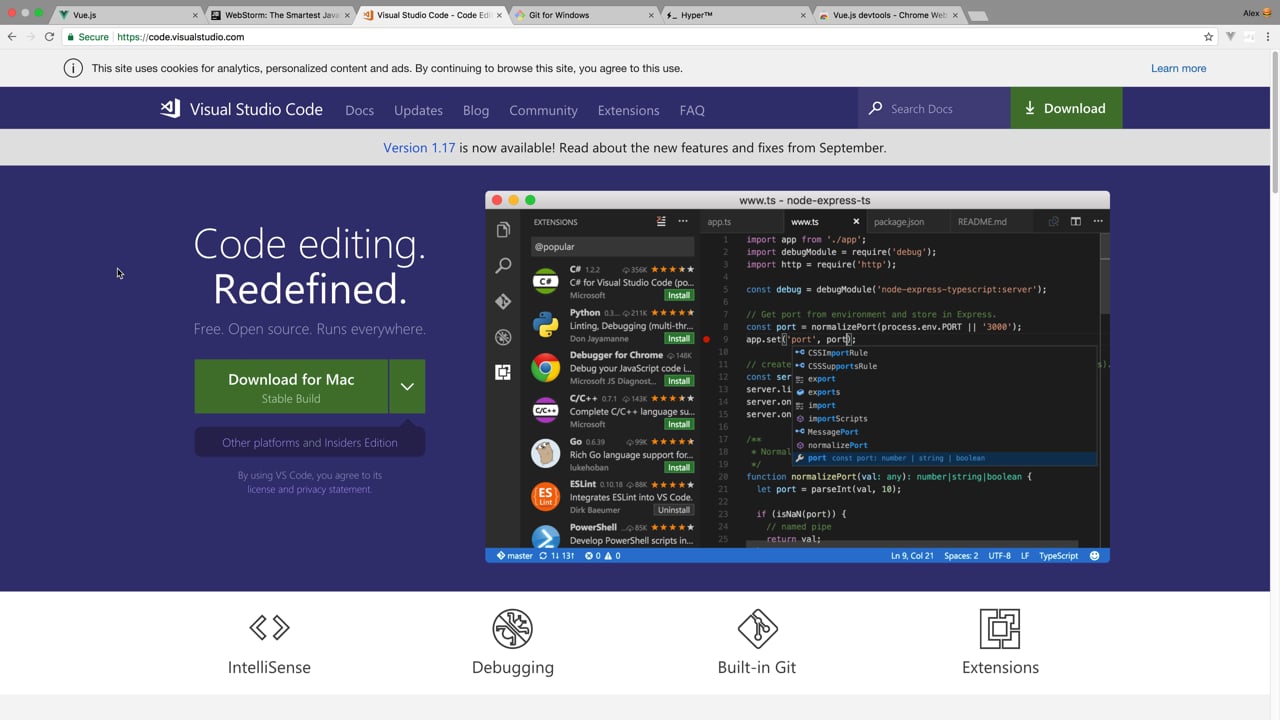The height and width of the screenshot is (720, 1280).
Task: Open Other platforms and Insiders Edition
Action: (310, 442)
